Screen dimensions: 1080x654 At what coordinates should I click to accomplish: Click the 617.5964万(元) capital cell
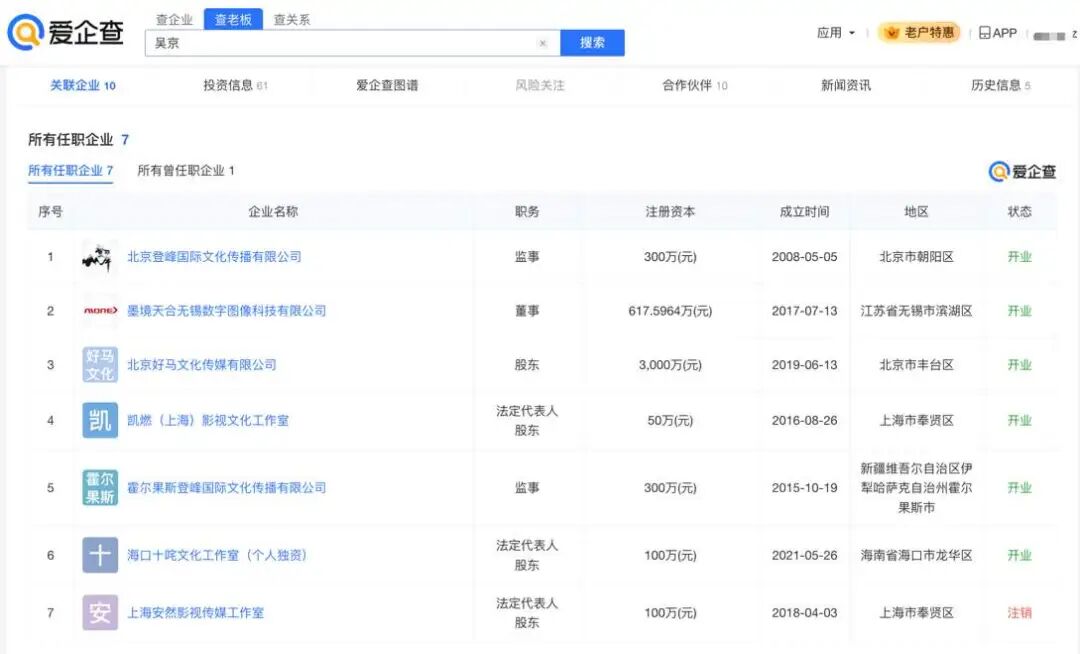coord(670,310)
